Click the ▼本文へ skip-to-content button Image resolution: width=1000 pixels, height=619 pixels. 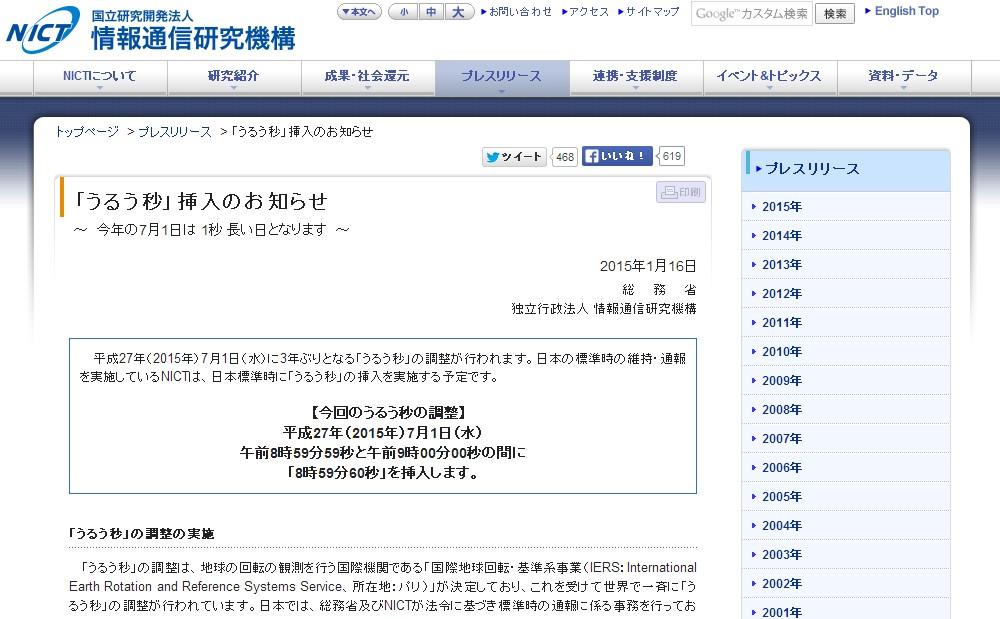point(359,12)
